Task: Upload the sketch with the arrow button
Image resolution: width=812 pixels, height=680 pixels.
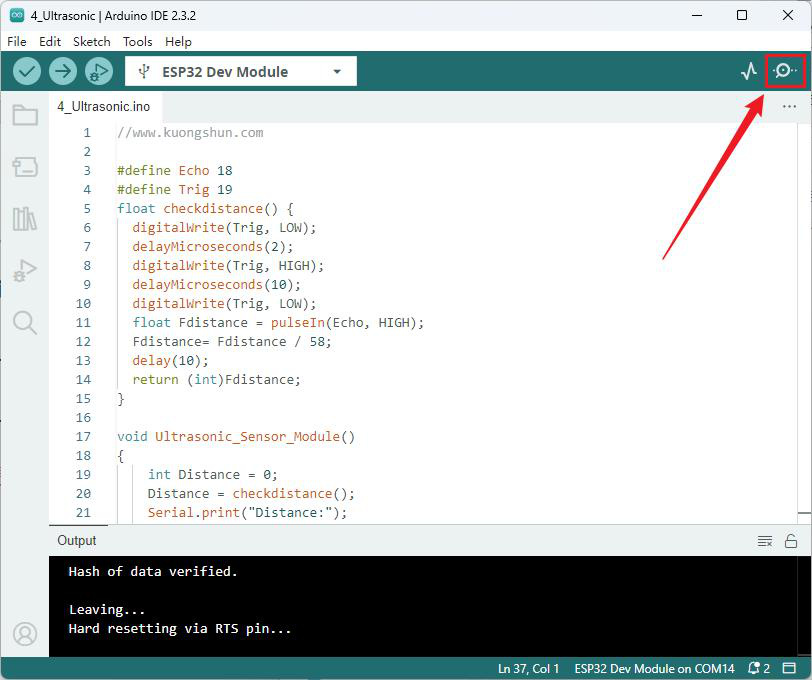Action: coord(63,71)
